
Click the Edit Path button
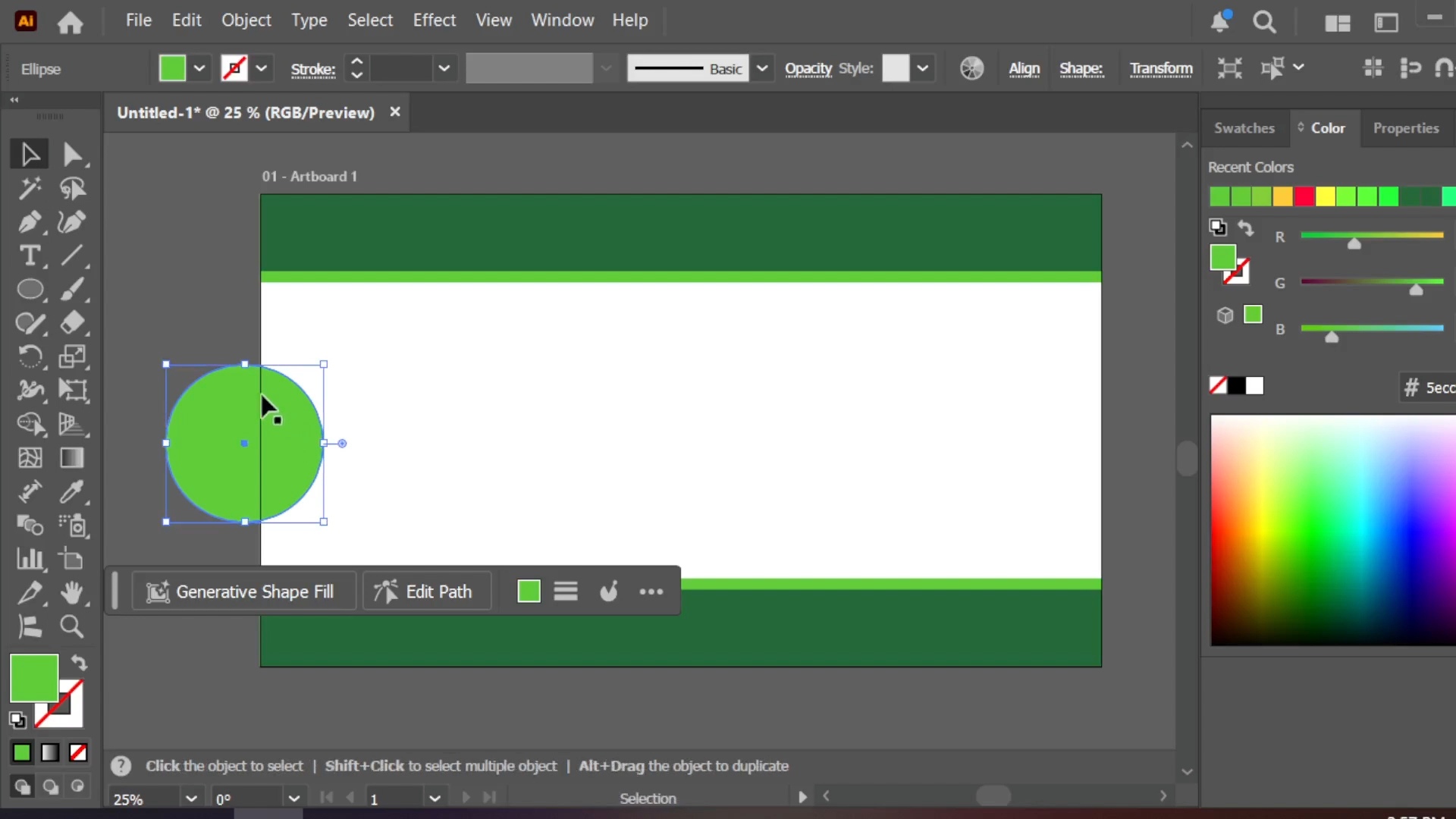point(427,591)
